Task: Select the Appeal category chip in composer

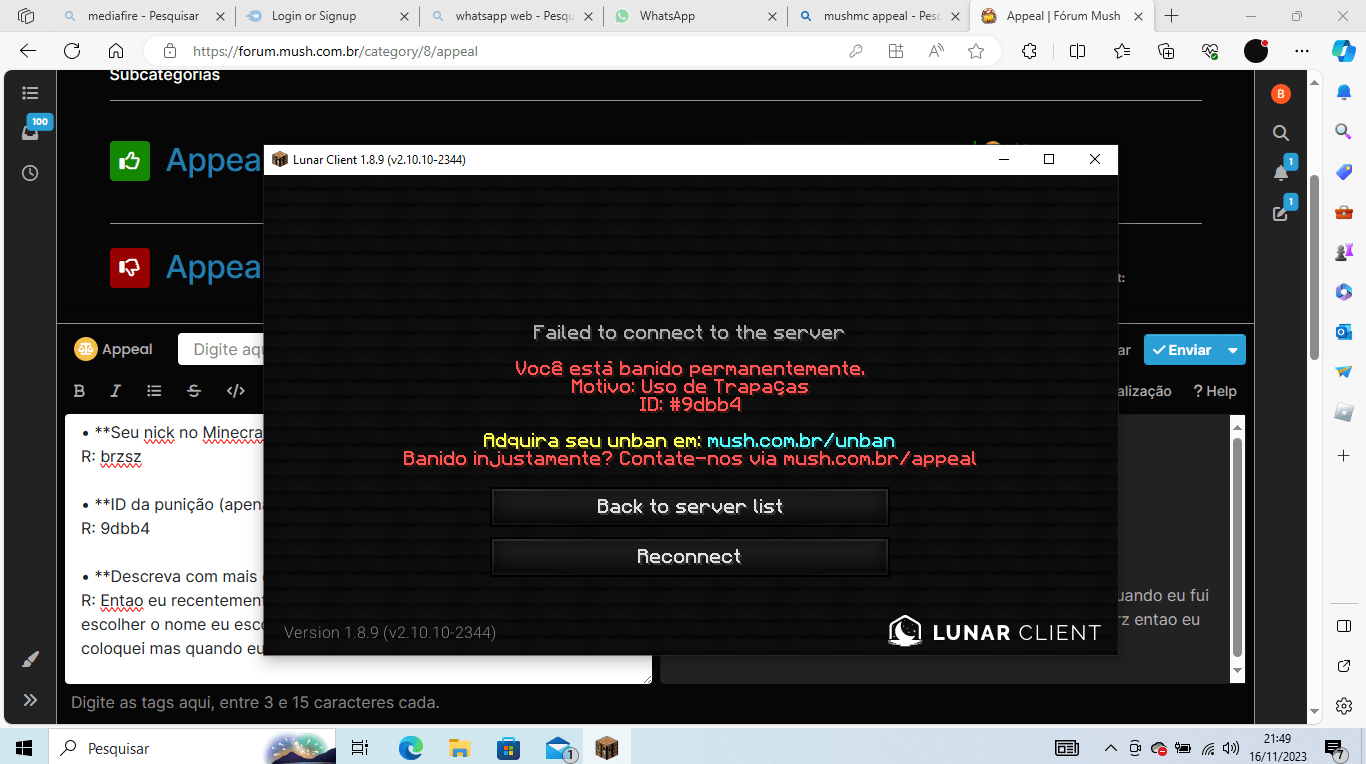Action: tap(113, 349)
